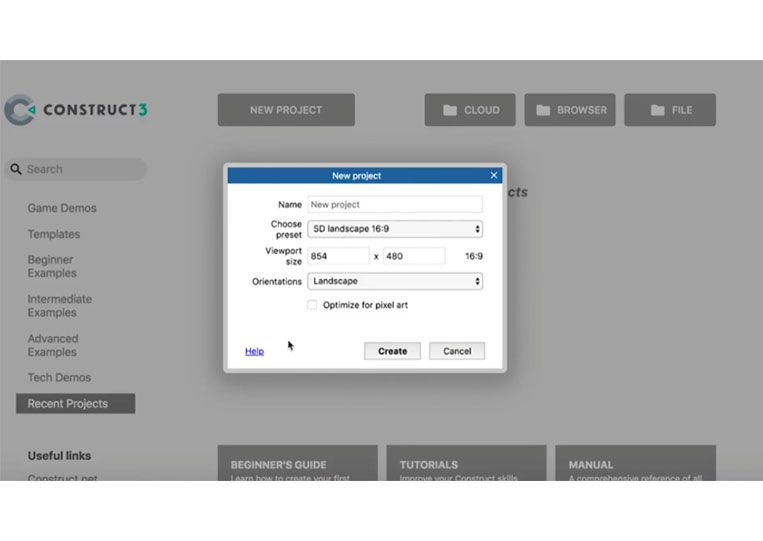Click the Construct 3 logo icon
Viewport: 763px width, 541px height.
[x=20, y=109]
